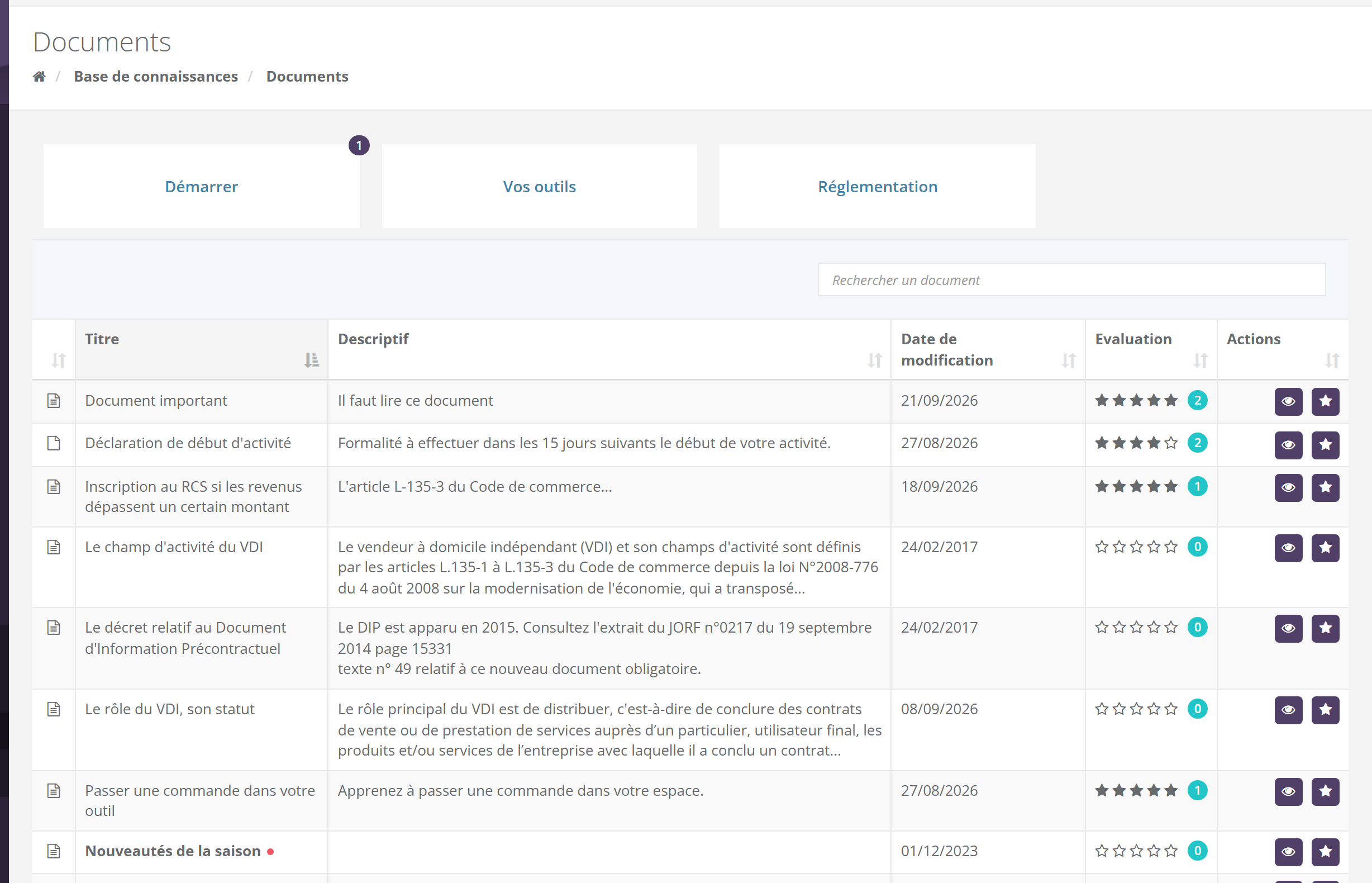Click the notification badge on Démarrer
This screenshot has height=883, width=1372.
click(x=359, y=146)
